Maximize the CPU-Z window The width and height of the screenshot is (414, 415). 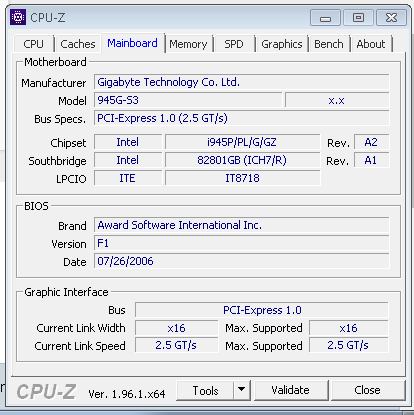[x=358, y=18]
